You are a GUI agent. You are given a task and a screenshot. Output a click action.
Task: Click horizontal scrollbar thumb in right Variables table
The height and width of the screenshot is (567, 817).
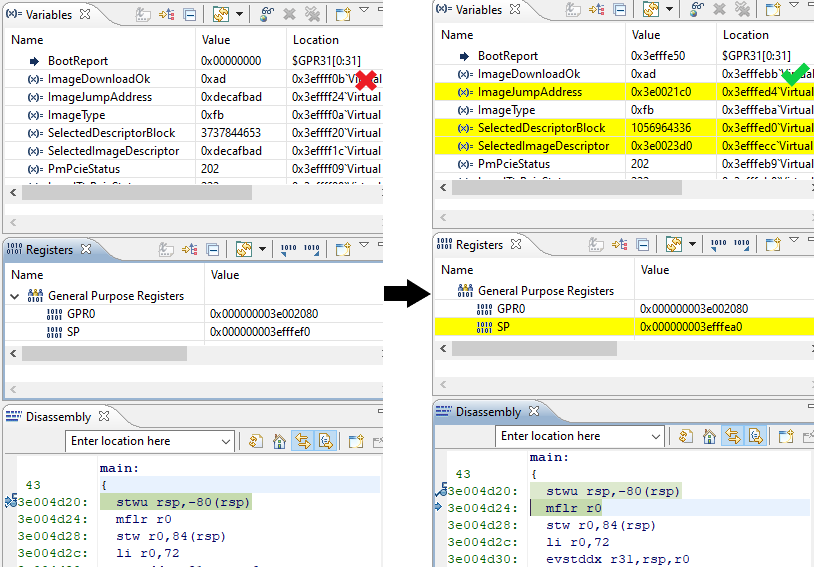tap(566, 188)
